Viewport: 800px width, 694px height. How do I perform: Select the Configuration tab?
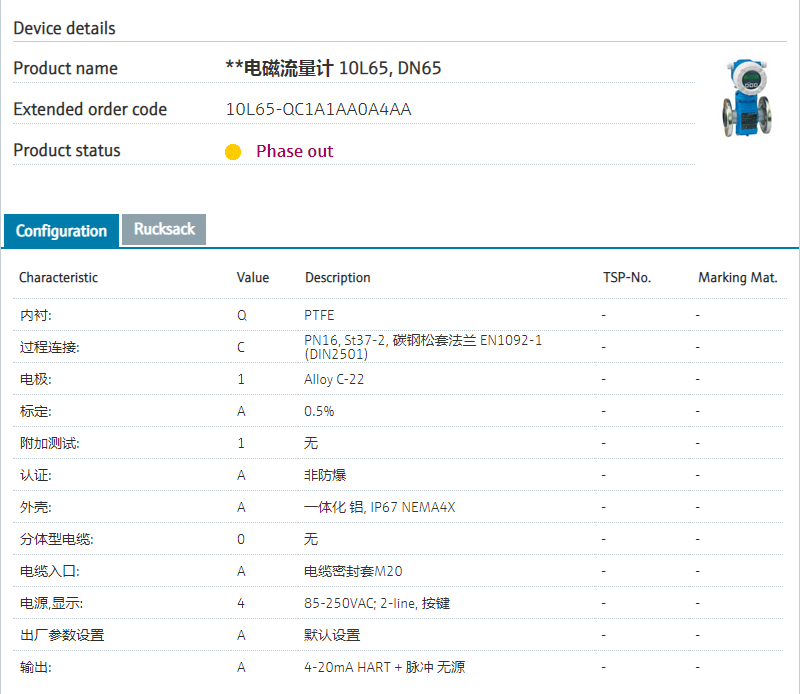(x=61, y=231)
